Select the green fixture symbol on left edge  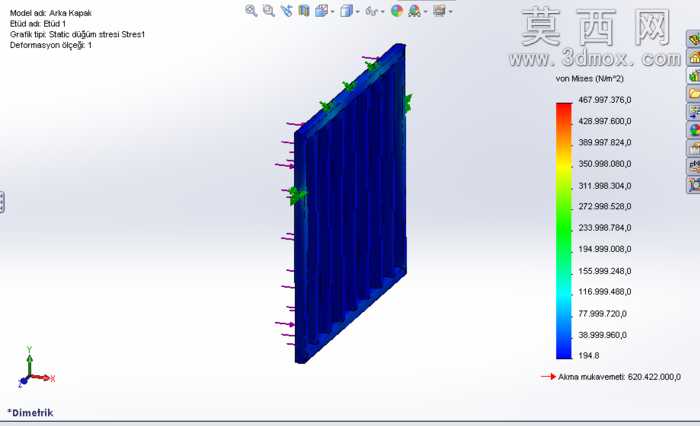tap(296, 196)
